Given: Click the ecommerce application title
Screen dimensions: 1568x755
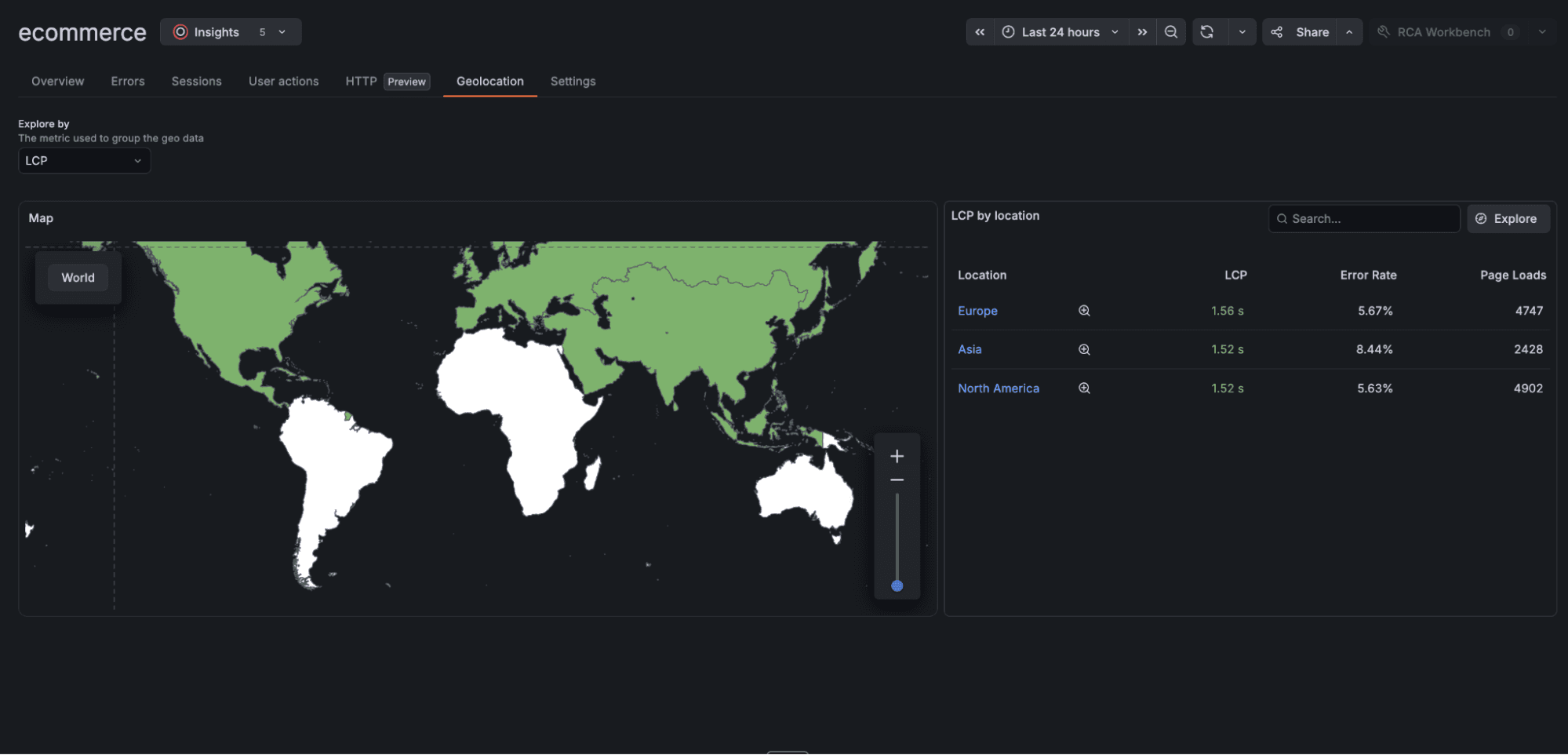Looking at the screenshot, I should coord(82,32).
